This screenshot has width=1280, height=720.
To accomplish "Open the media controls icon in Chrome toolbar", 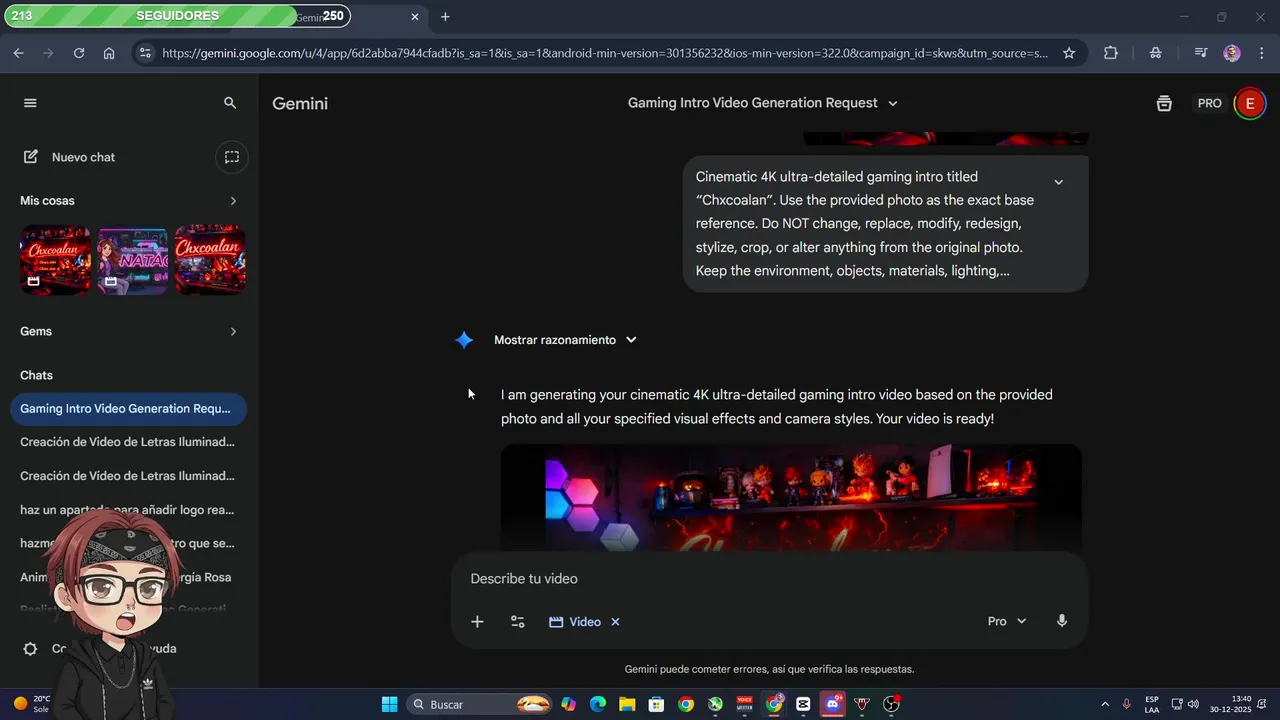I will point(1201,53).
